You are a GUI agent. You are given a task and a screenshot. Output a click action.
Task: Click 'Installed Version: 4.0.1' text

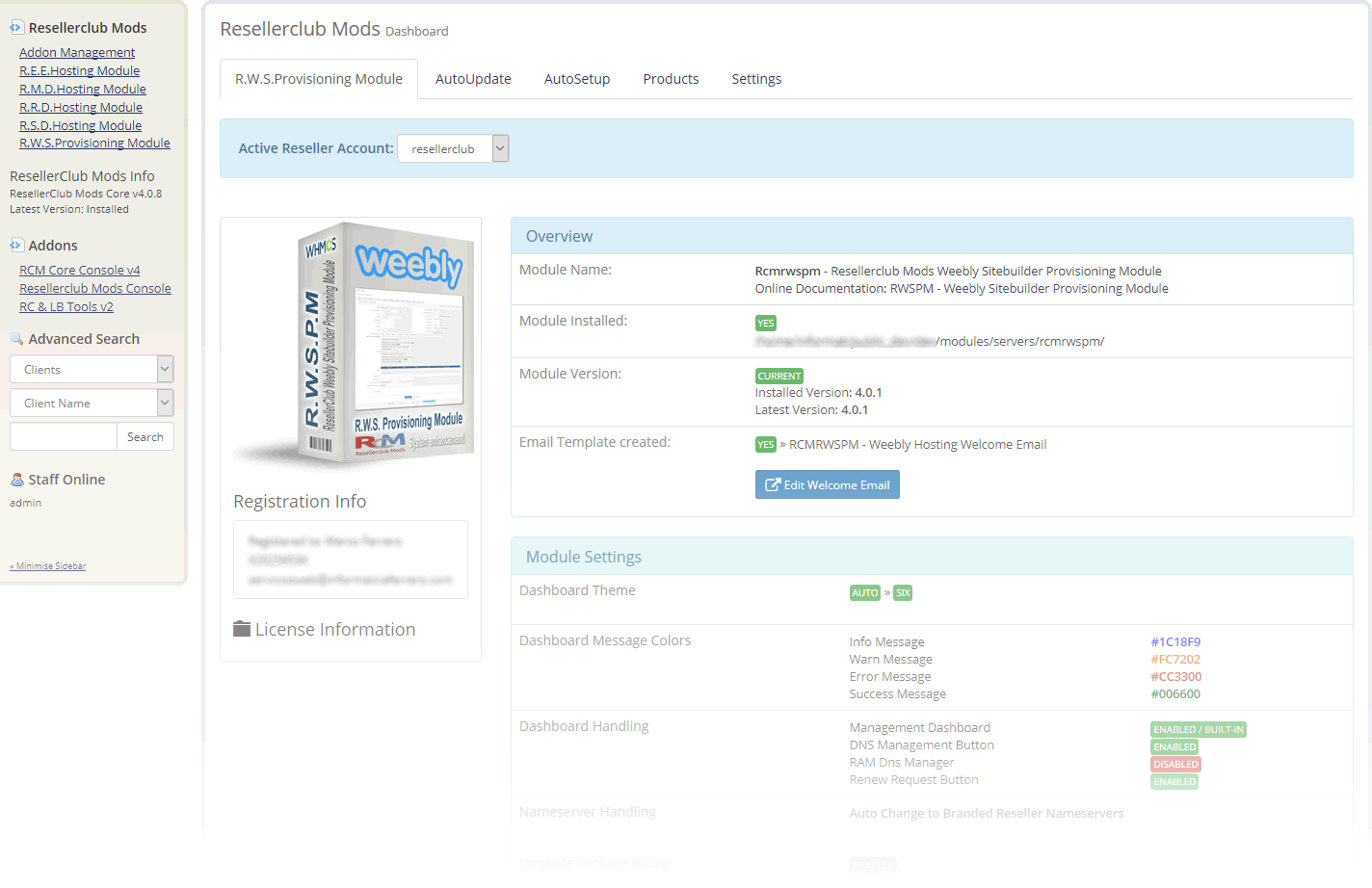(818, 393)
